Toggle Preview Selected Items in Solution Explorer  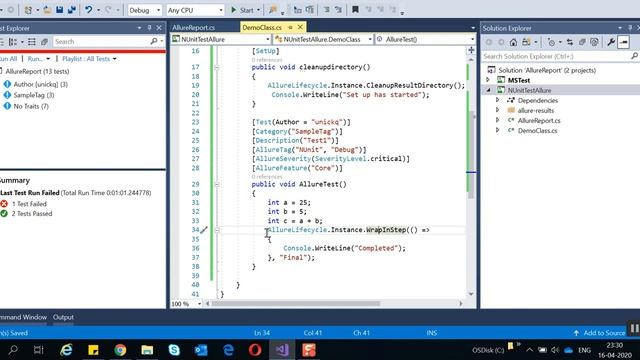pos(624,42)
